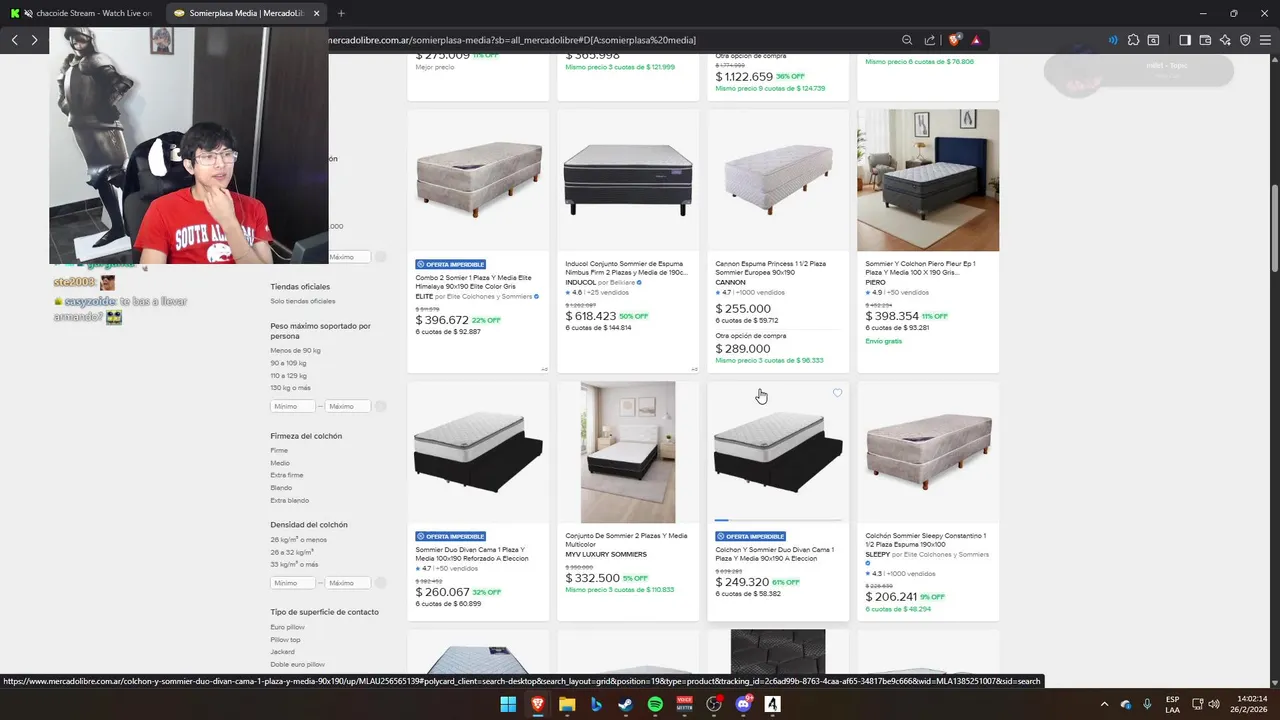Close the Somierplasa Media browser tab

click(x=317, y=13)
